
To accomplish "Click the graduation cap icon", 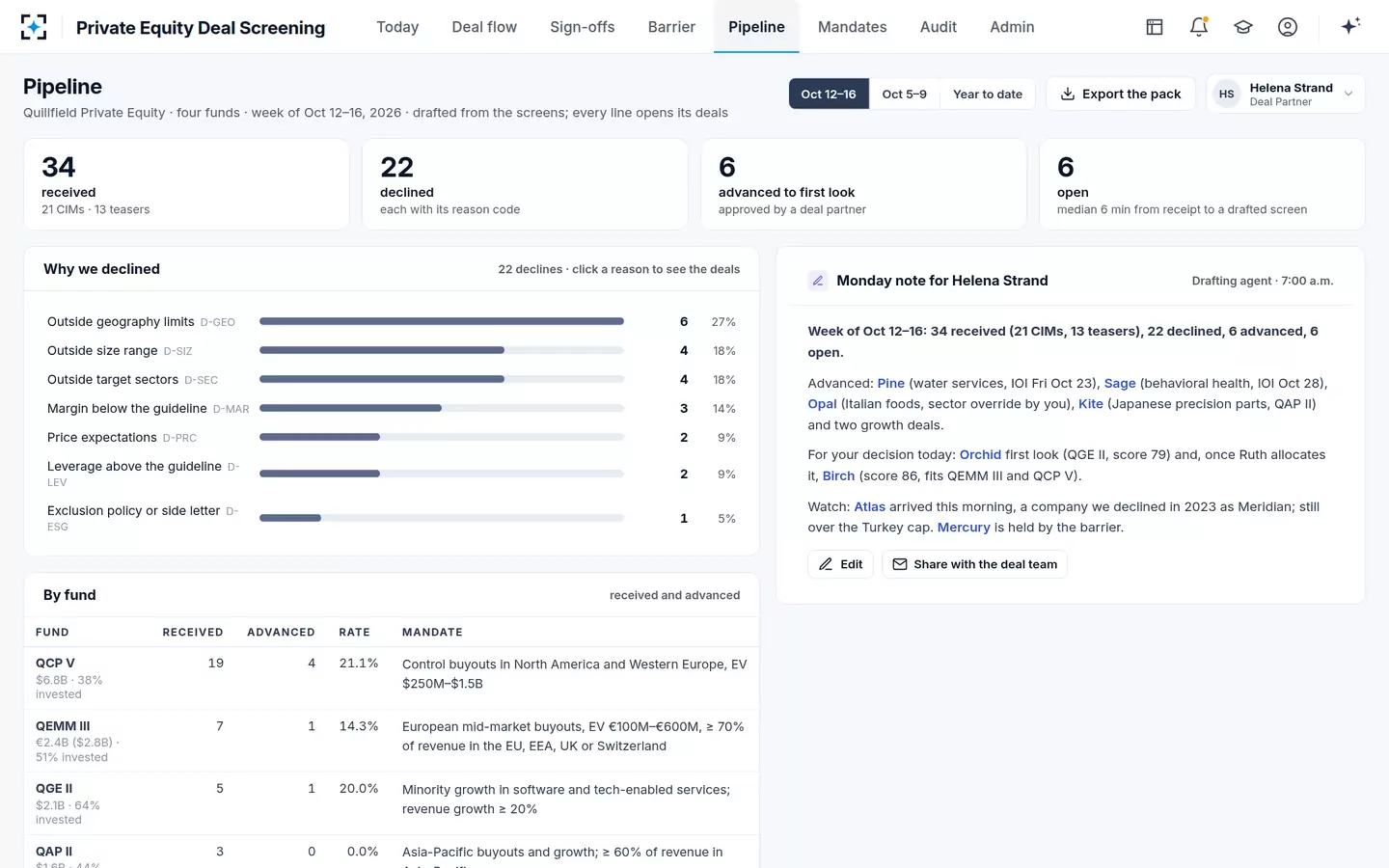I will tap(1243, 27).
